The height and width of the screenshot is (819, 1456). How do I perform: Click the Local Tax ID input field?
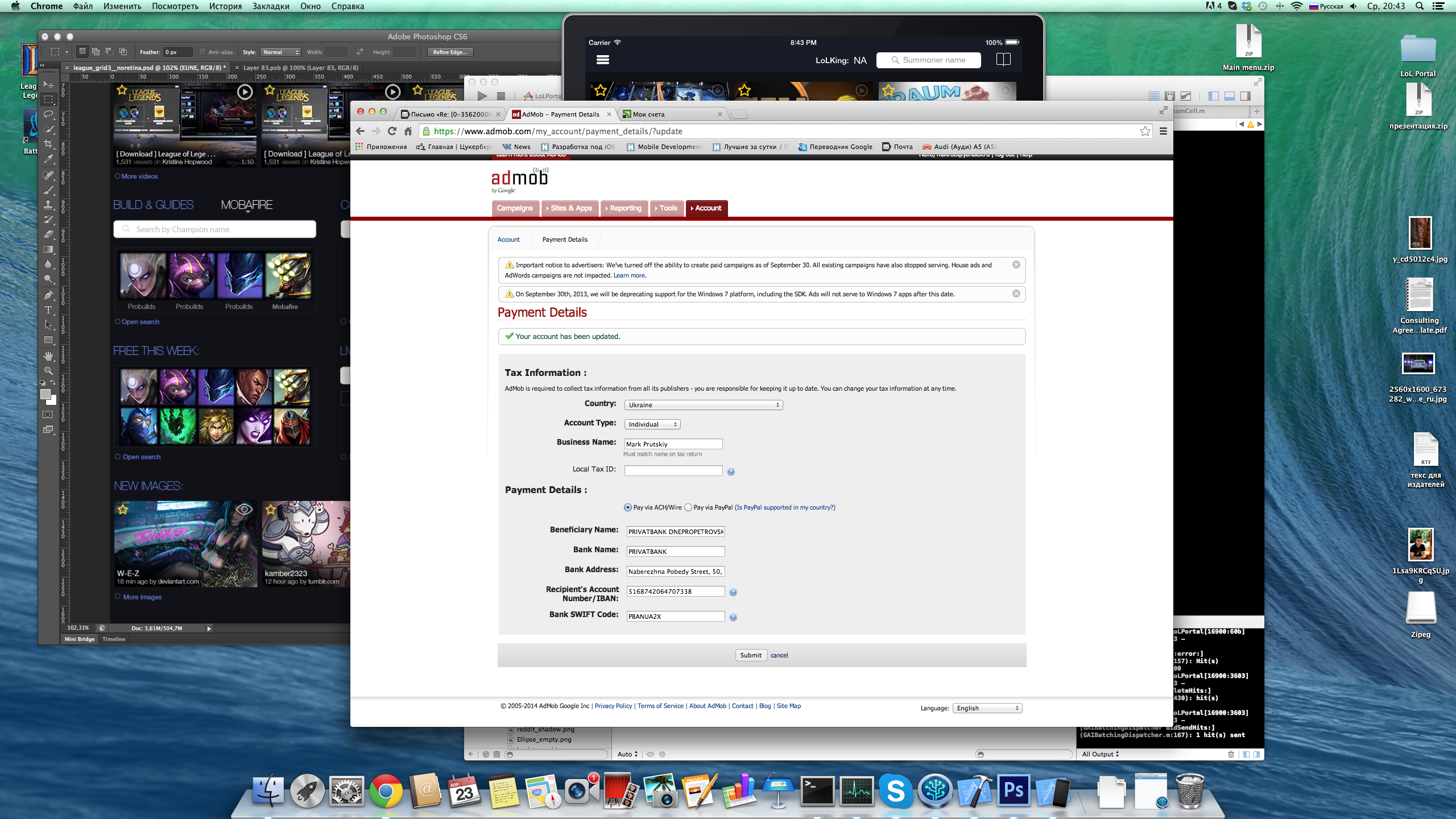673,470
